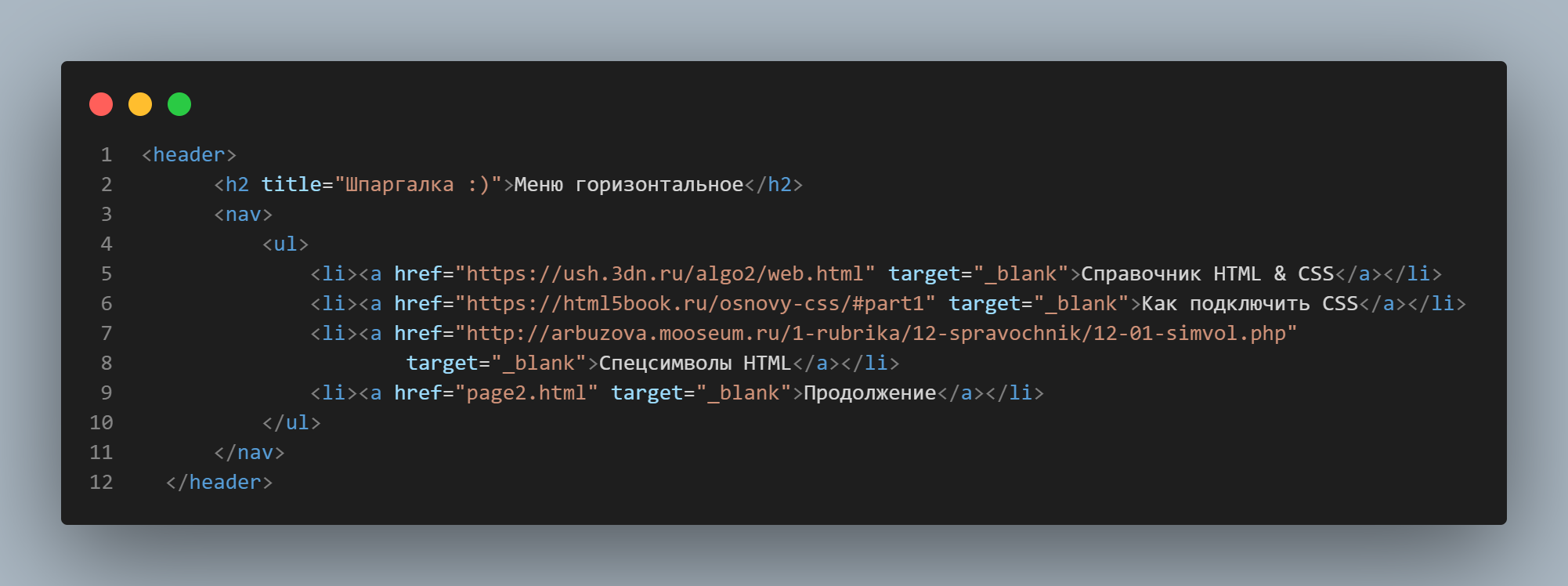Click the "page2.html" href value
The height and width of the screenshot is (586, 1568).
tap(526, 393)
